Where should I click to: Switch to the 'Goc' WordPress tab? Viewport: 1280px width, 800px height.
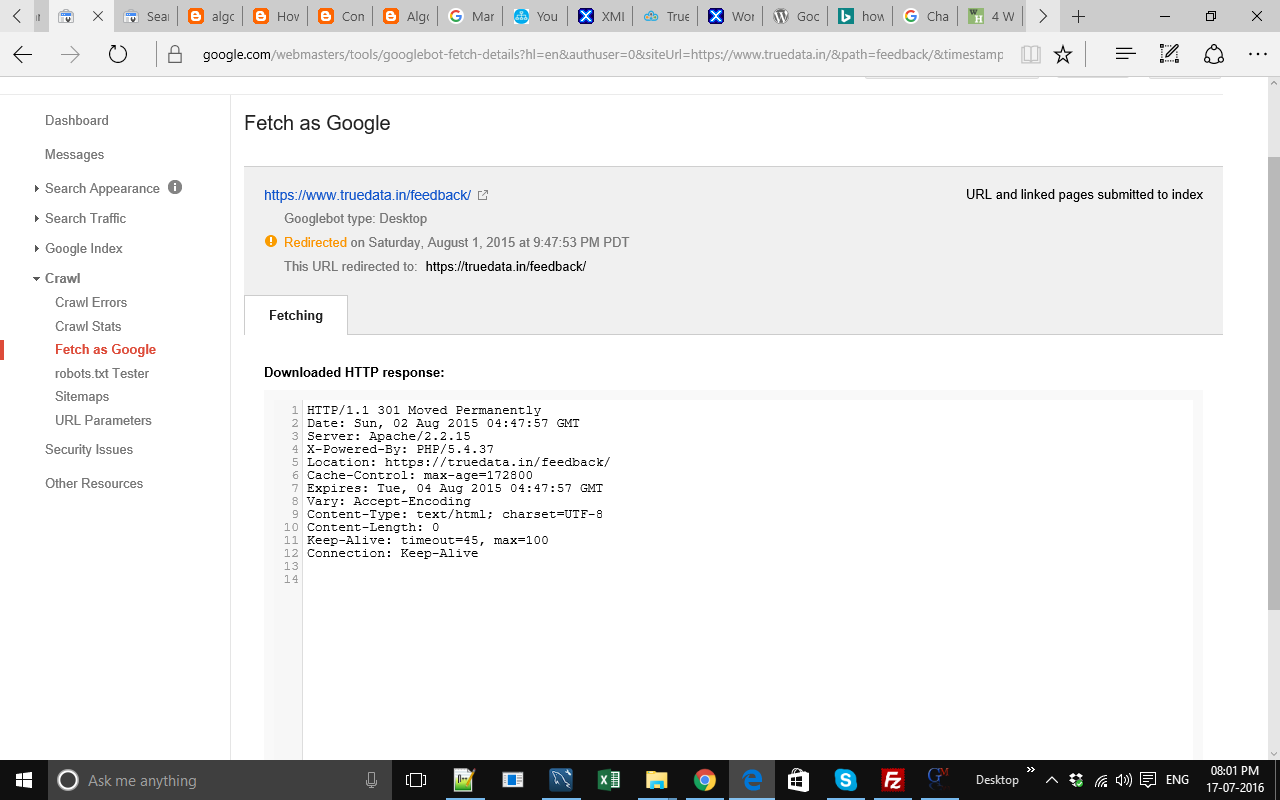click(x=796, y=17)
